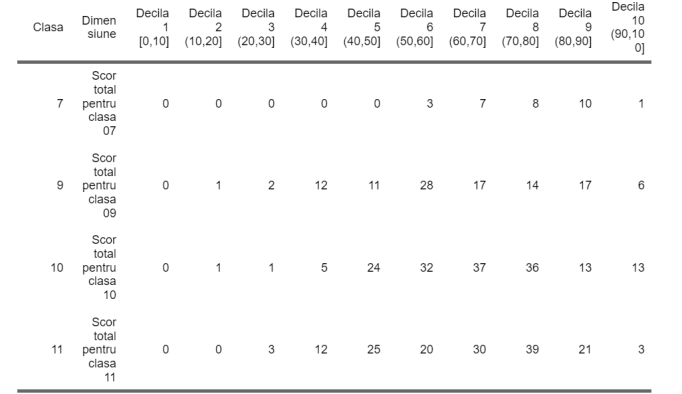The width and height of the screenshot is (682, 394).
Task: Select value 37 in clasa 10 row
Action: 479,267
